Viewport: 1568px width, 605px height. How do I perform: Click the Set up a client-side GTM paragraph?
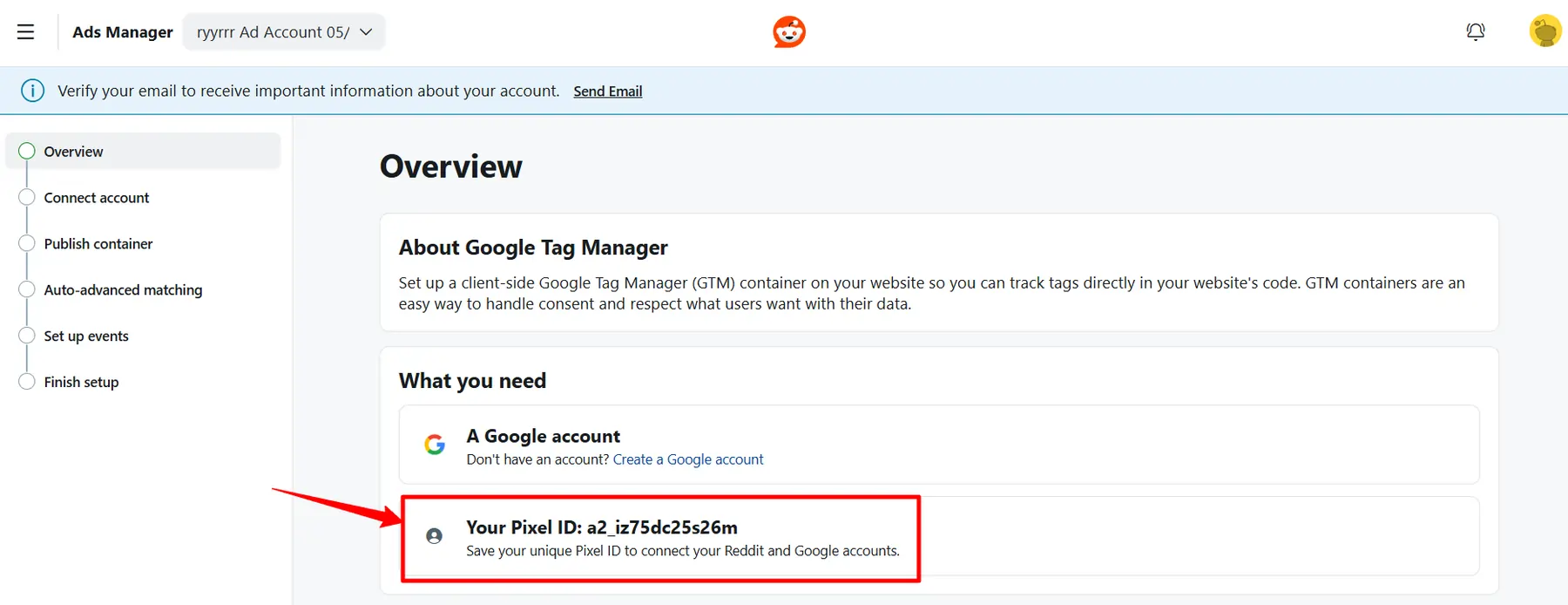pos(932,294)
